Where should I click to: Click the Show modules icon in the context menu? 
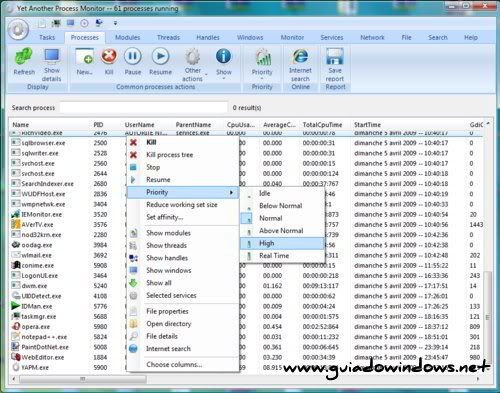[x=133, y=233]
